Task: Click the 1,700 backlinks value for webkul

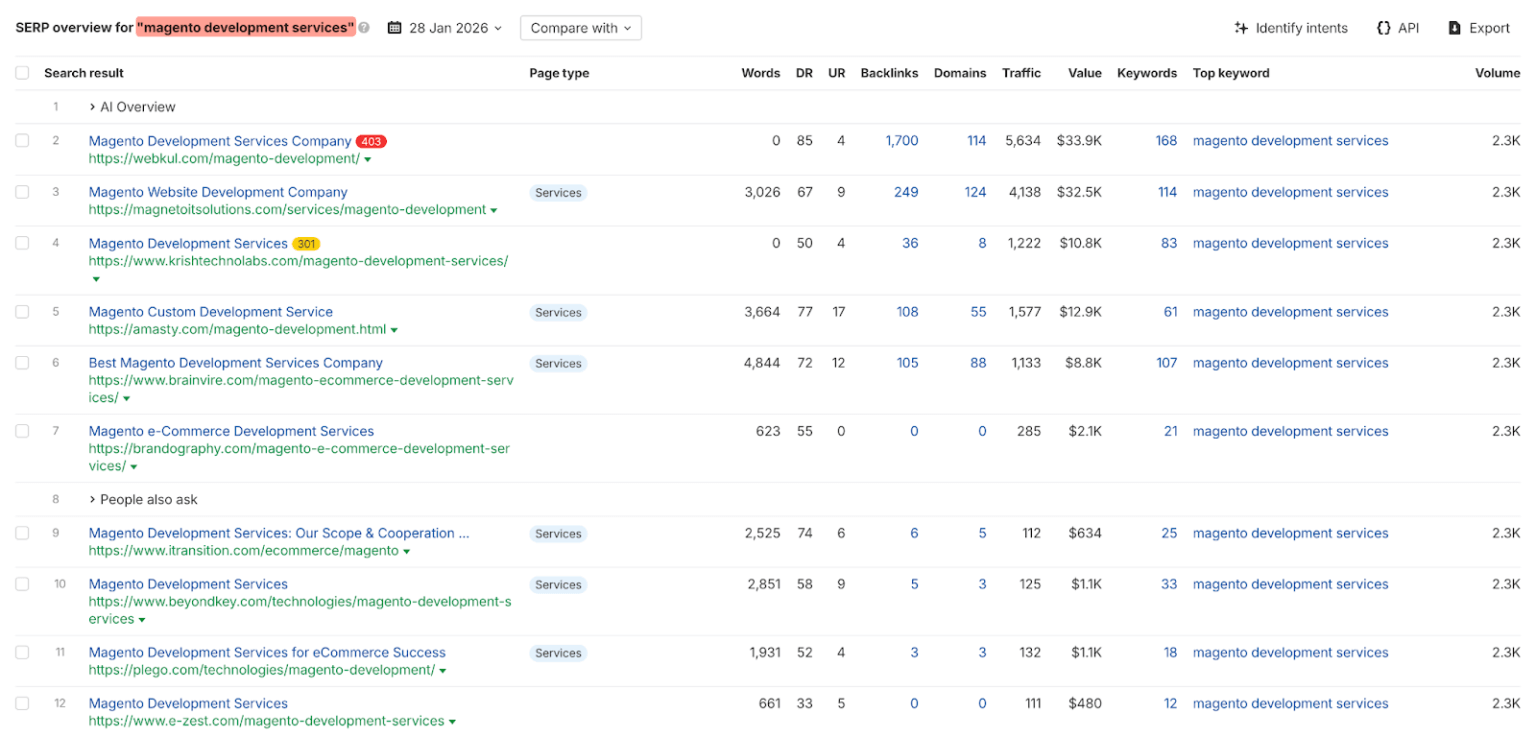Action: point(902,141)
